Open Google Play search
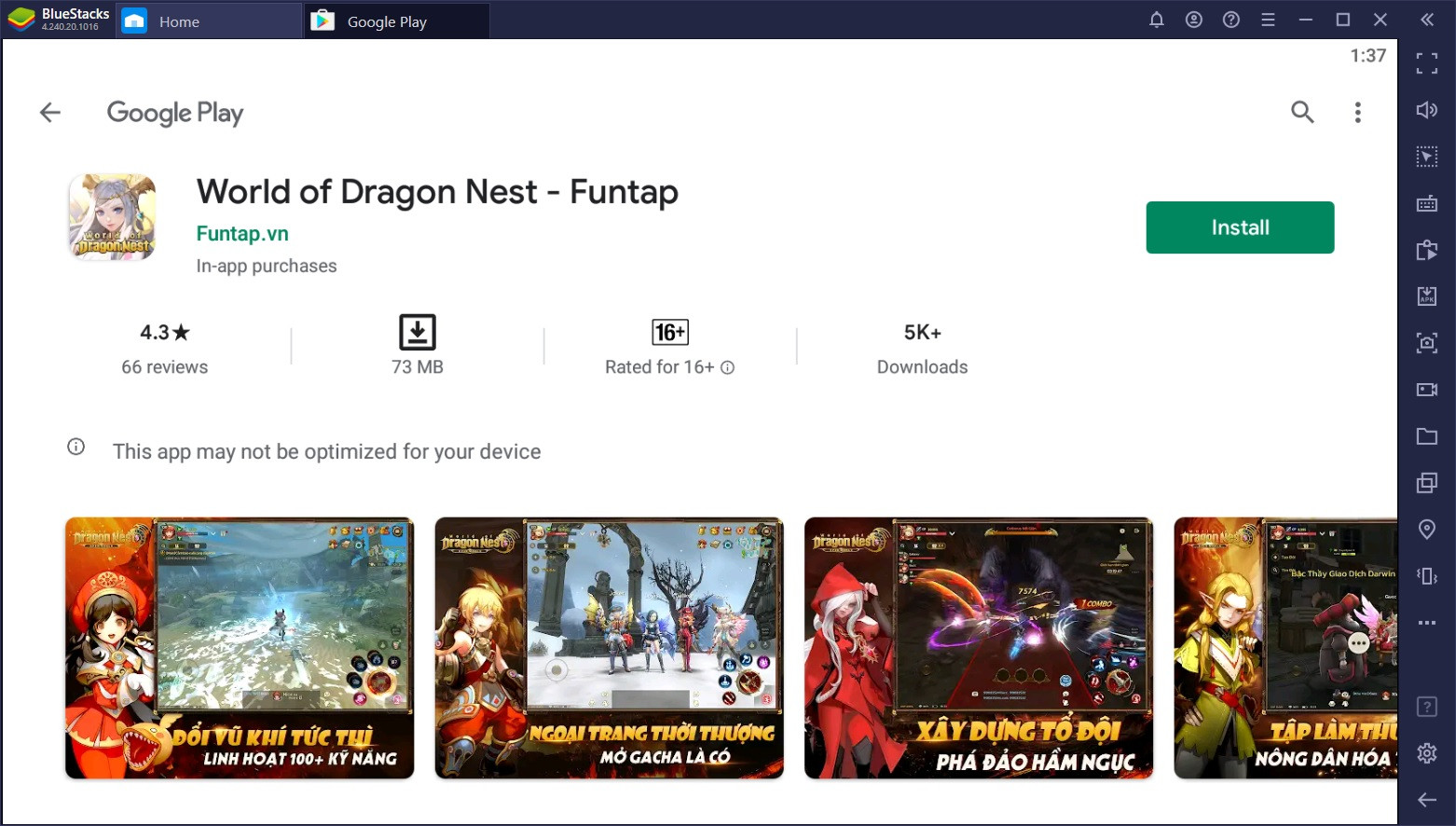Viewport: 1456px width, 826px height. tap(1302, 113)
